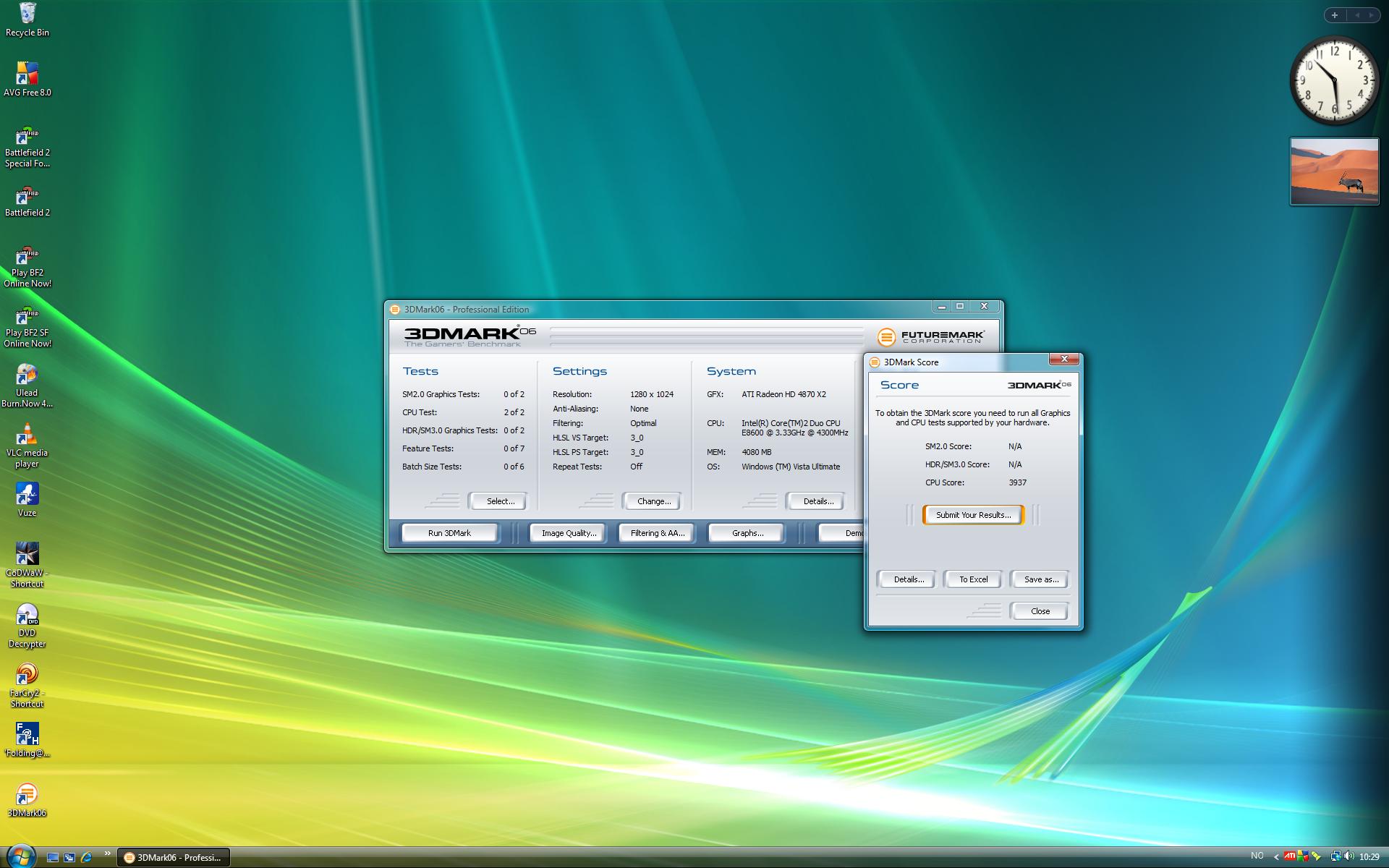The image size is (1389, 868).
Task: Launch VLC media player shortcut
Action: [27, 446]
